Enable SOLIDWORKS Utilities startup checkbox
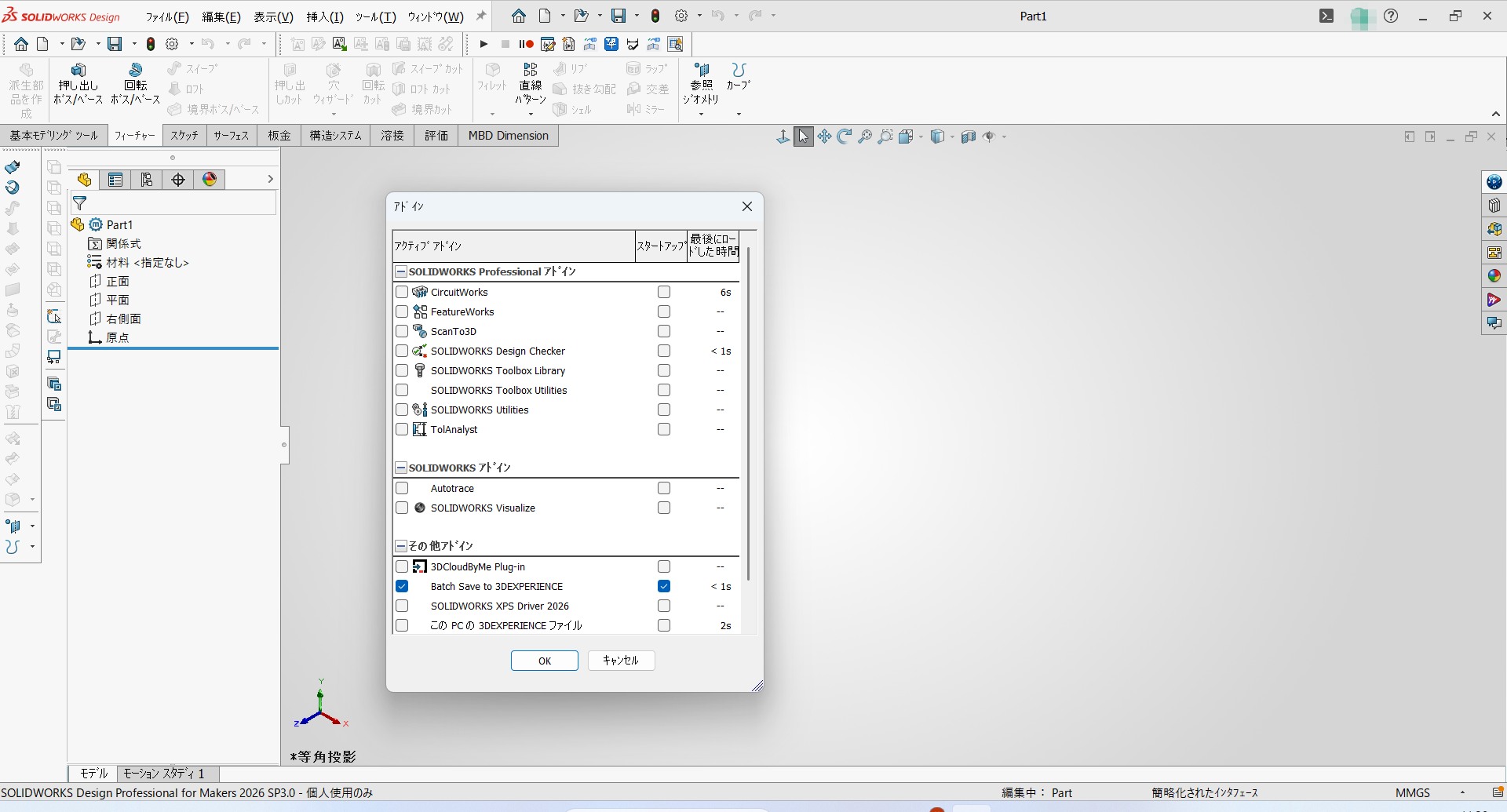This screenshot has height=812, width=1507. [664, 410]
